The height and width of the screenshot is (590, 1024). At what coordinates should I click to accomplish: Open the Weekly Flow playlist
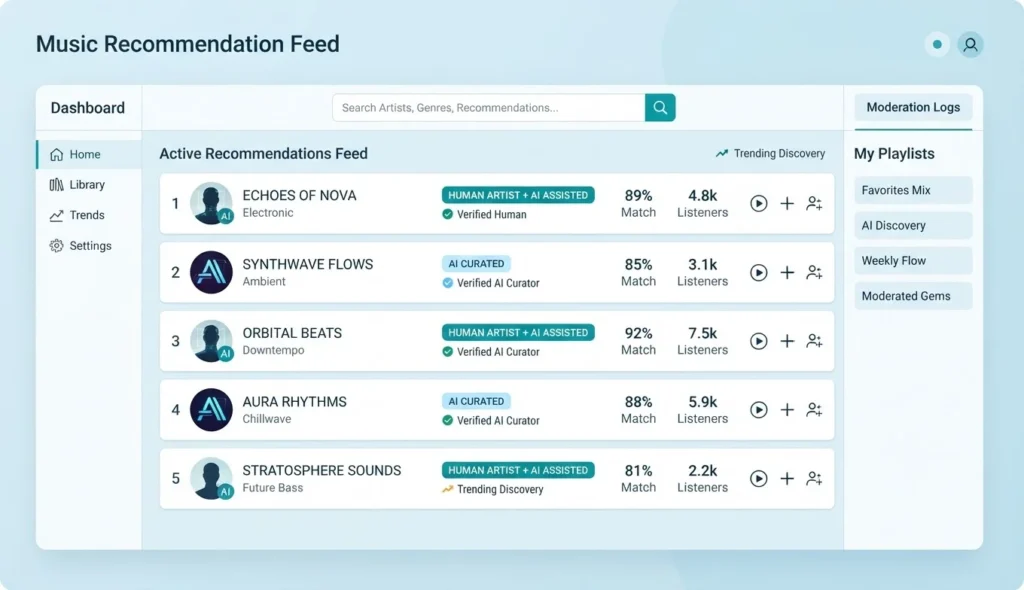tap(913, 261)
